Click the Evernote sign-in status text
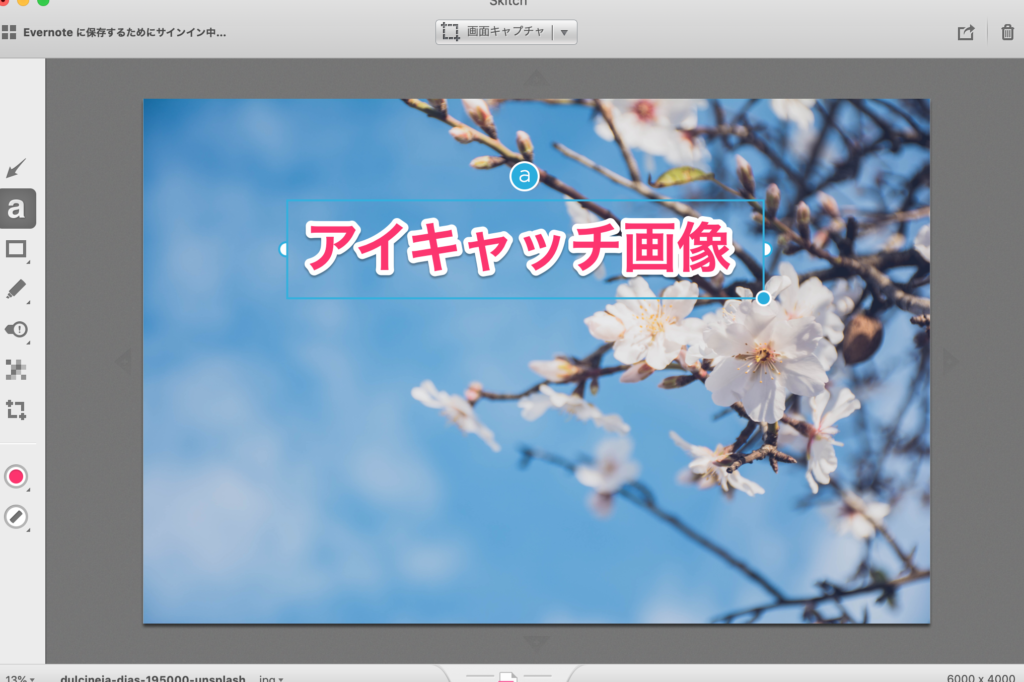The height and width of the screenshot is (682, 1024). 125,32
